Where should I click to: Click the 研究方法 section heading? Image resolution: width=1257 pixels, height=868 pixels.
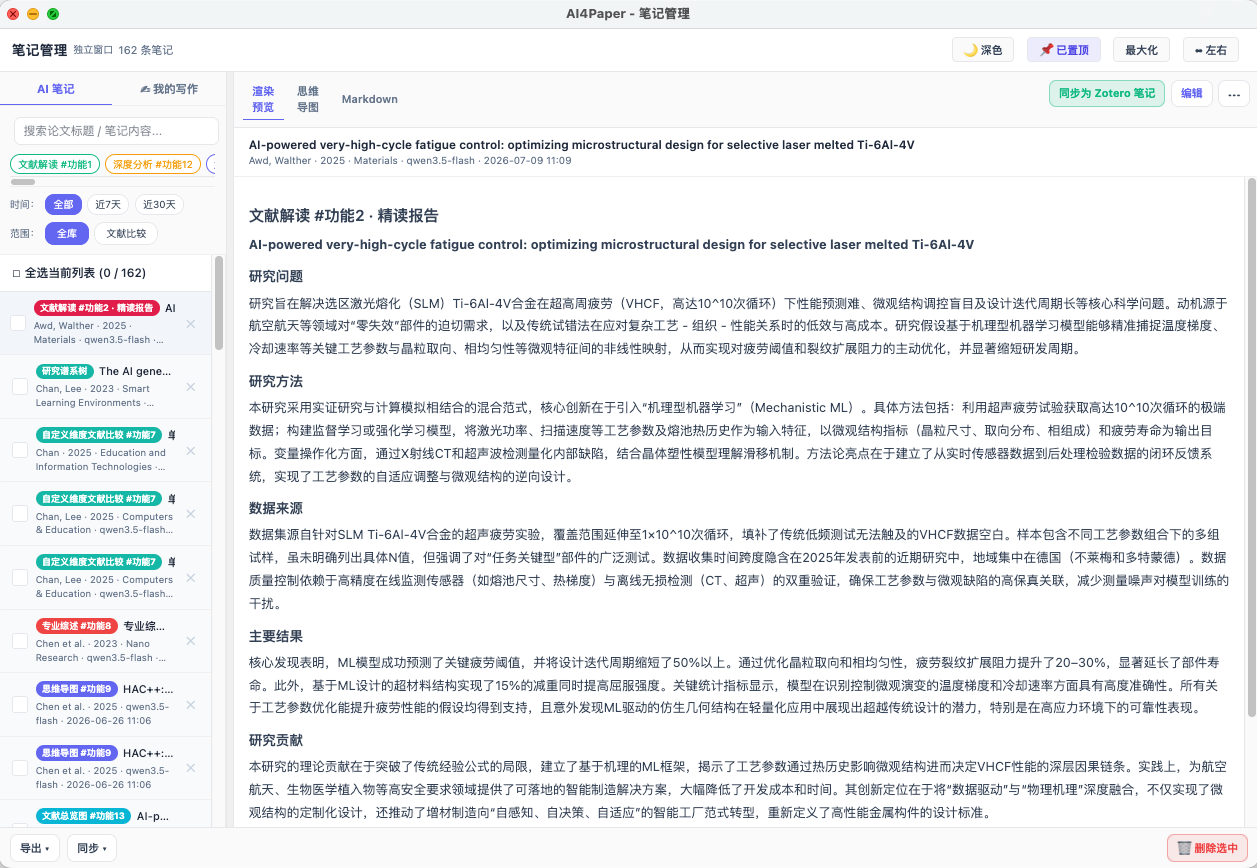[276, 382]
